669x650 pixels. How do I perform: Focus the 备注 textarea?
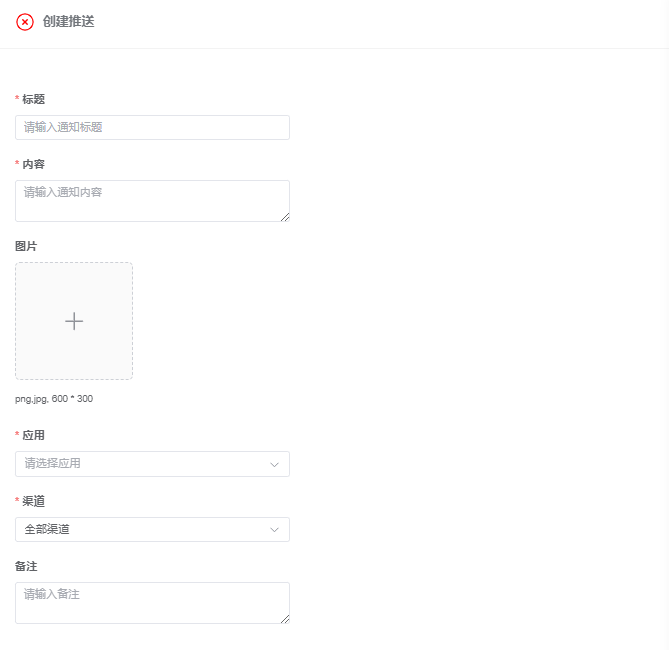(x=152, y=603)
